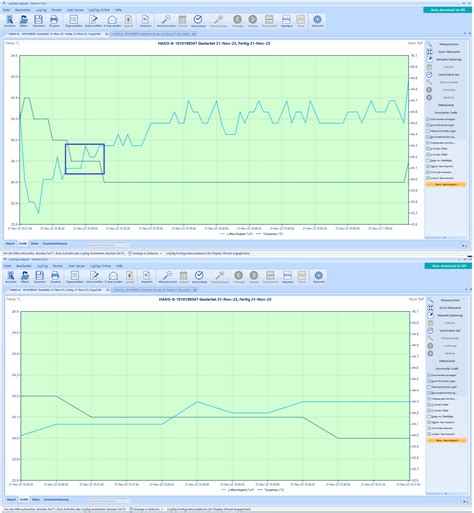Open Eigenschaften properties icon in lower window
The width and height of the screenshot is (474, 513).
click(x=75, y=277)
